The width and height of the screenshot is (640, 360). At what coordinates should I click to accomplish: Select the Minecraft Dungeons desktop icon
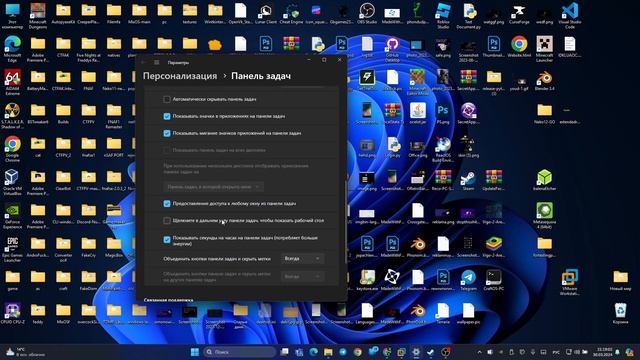38,16
